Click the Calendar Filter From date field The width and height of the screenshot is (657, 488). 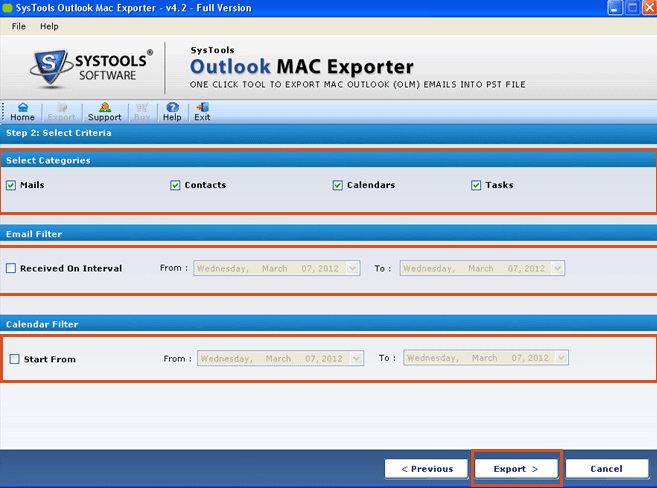280,359
